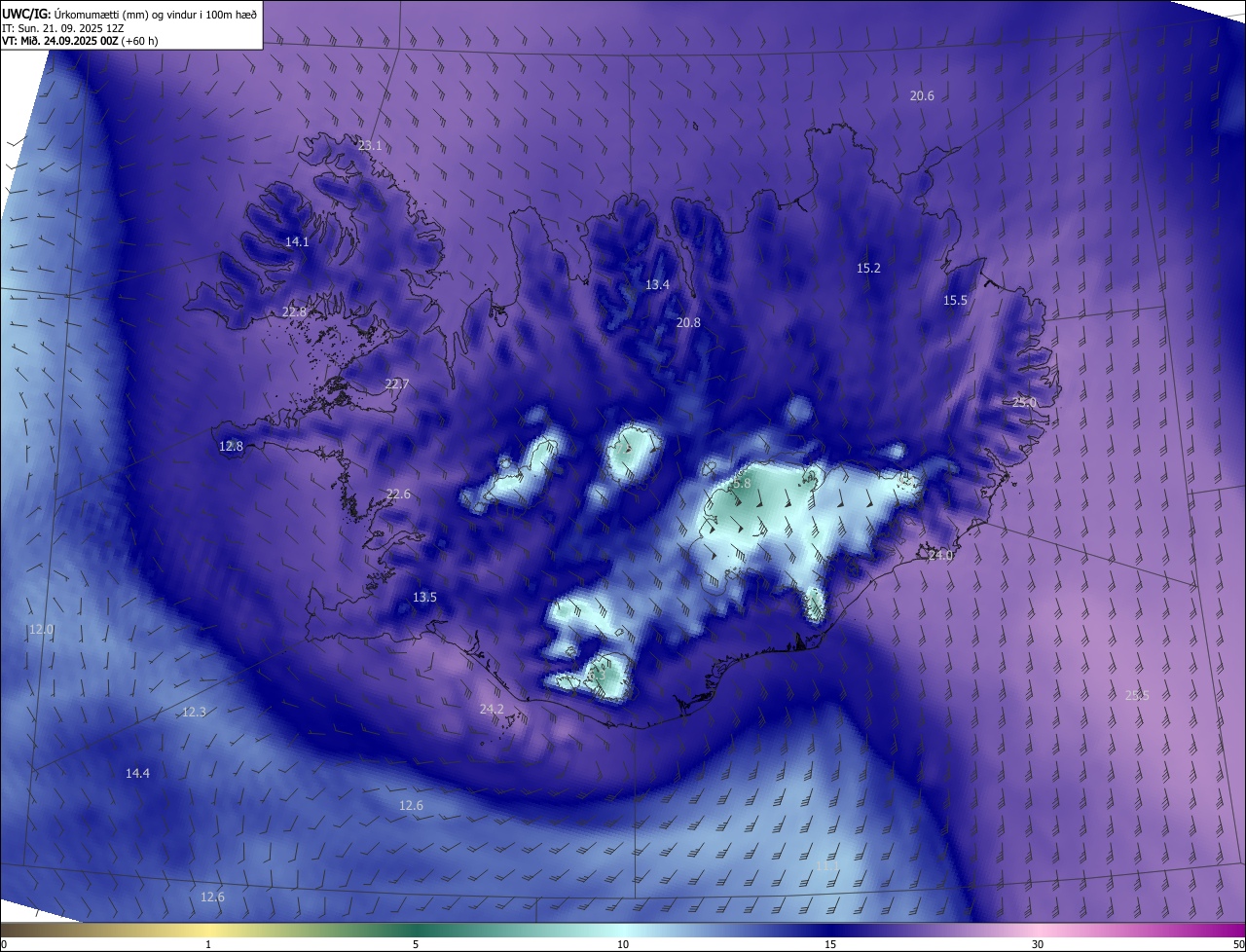The height and width of the screenshot is (952, 1246).
Task: Click the 15.2 value label
Action: pos(868,268)
